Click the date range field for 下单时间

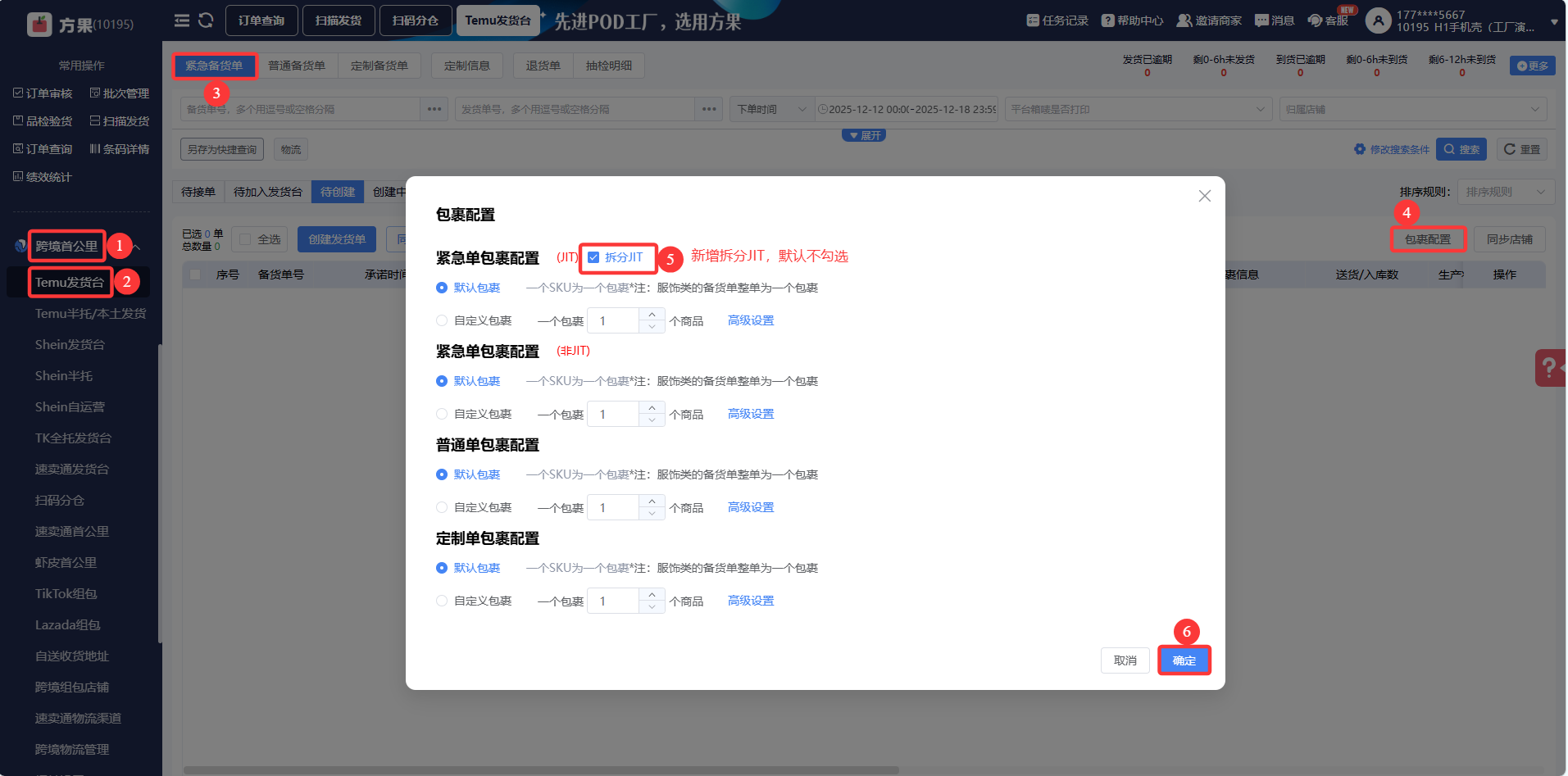(907, 109)
